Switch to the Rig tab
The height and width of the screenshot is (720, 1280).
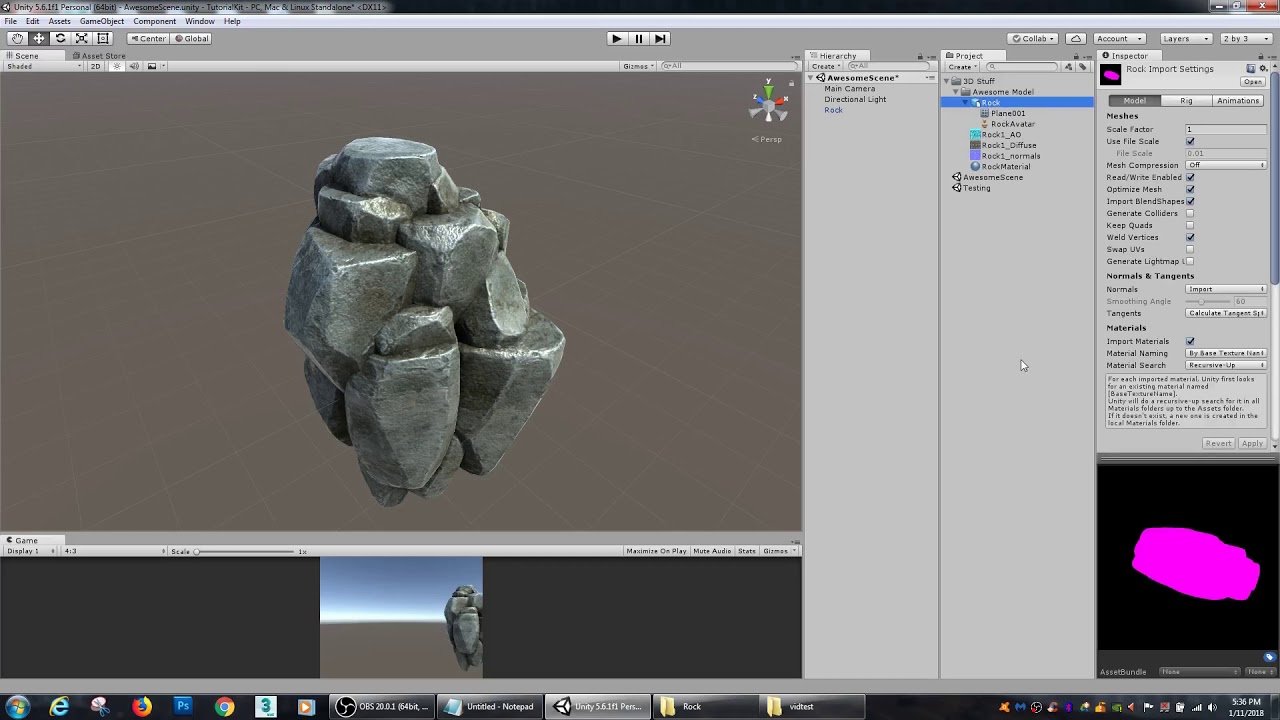(1186, 100)
